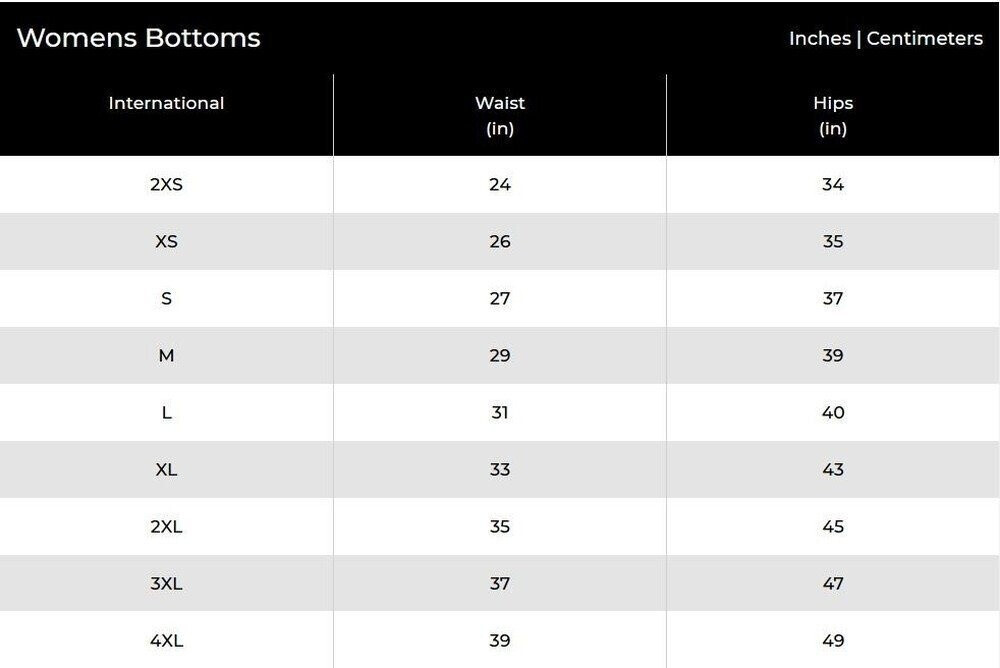Viewport: 1000px width, 668px height.
Task: Switch units to Centimeters
Action: coord(924,38)
